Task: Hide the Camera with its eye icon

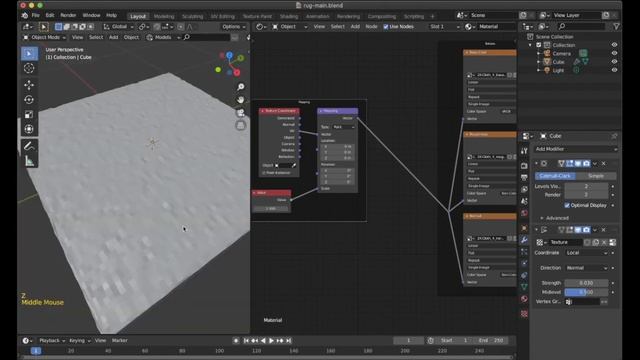Action: tap(614, 53)
